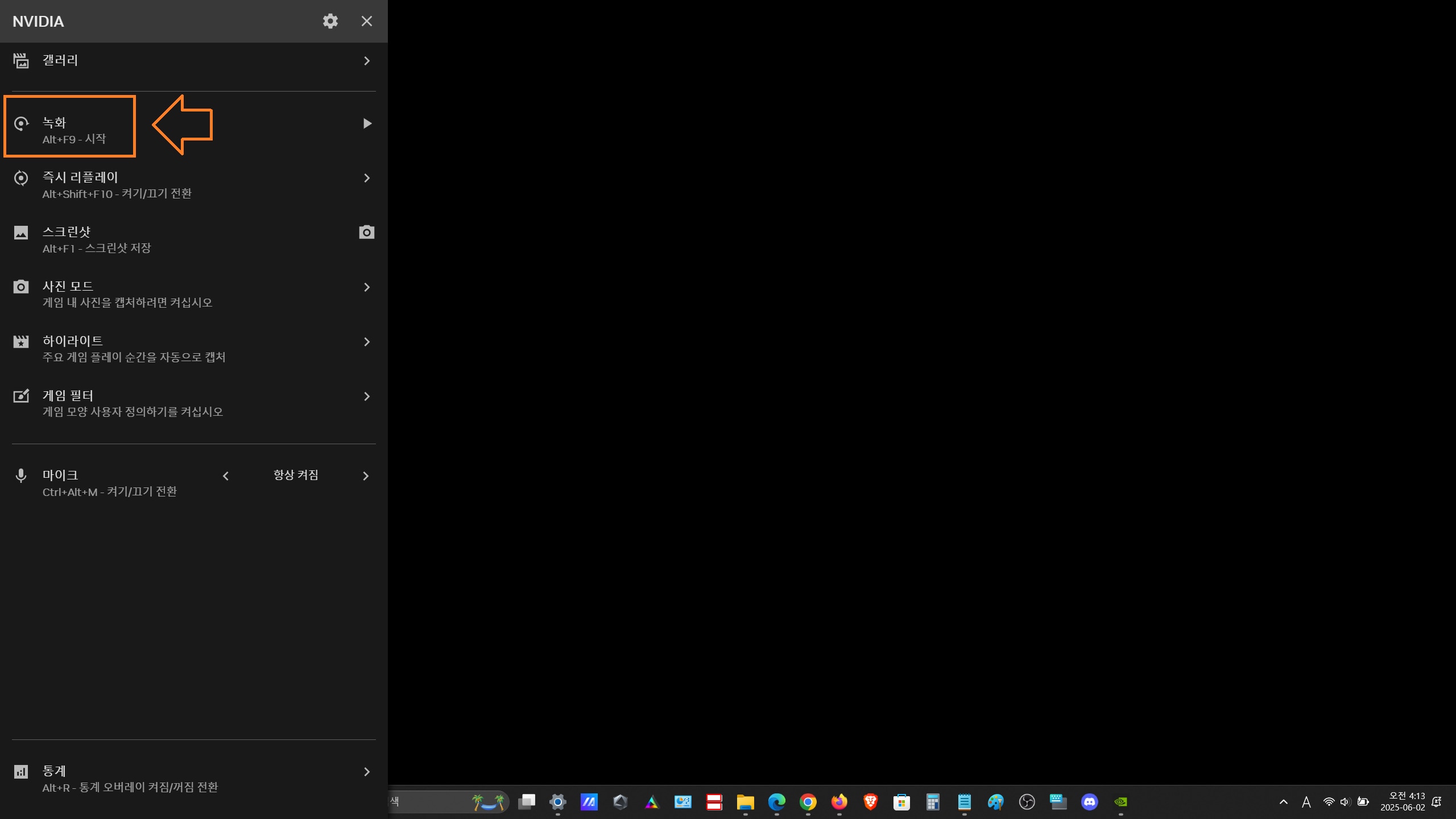The image size is (1456, 819).
Task: Click the 스크린샷 picture icon
Action: 21,233
